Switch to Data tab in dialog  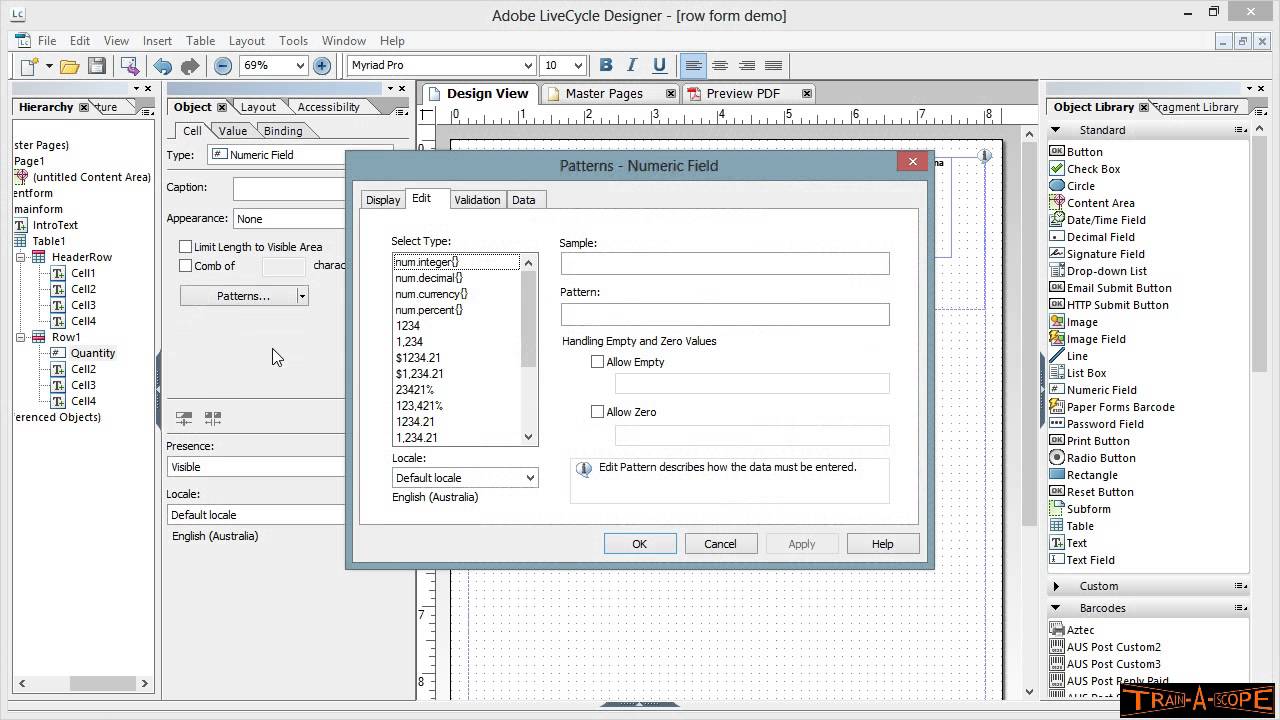pos(524,200)
